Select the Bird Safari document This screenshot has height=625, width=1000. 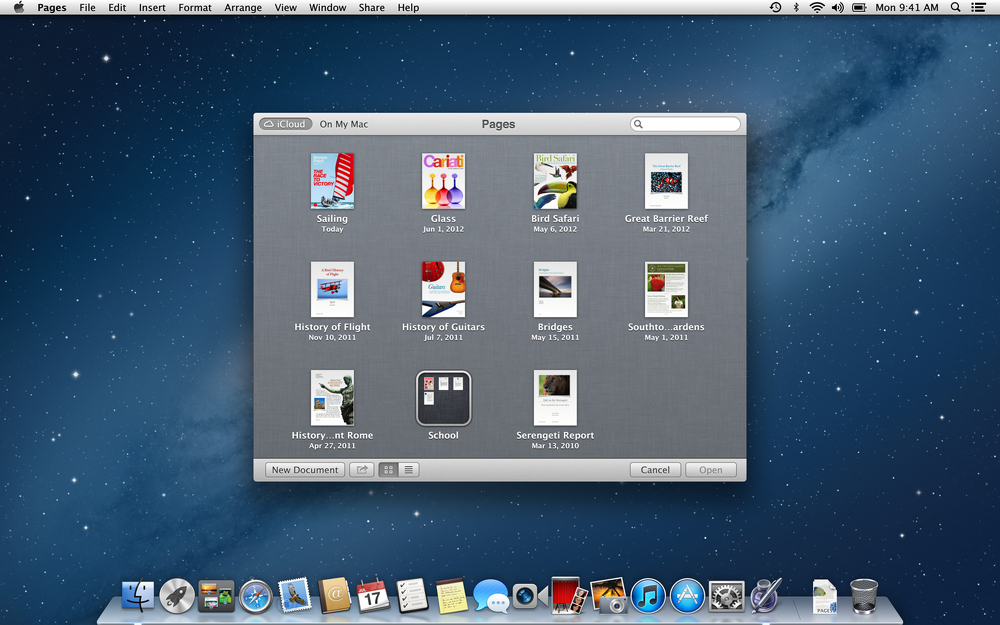(x=555, y=181)
